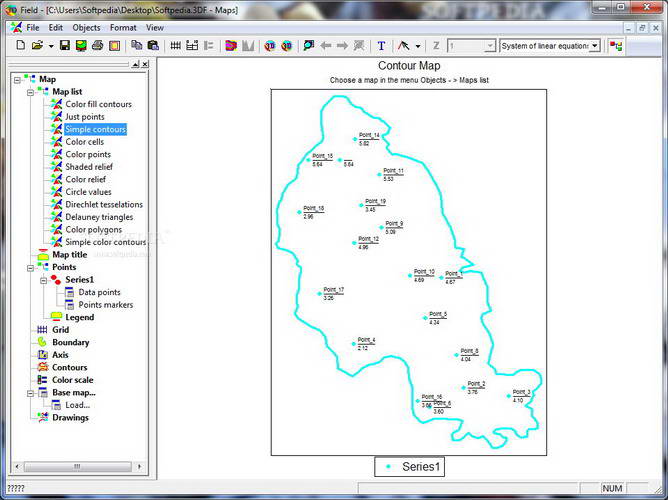Click the Color scale tree item
The image size is (668, 500).
pyautogui.click(x=72, y=380)
